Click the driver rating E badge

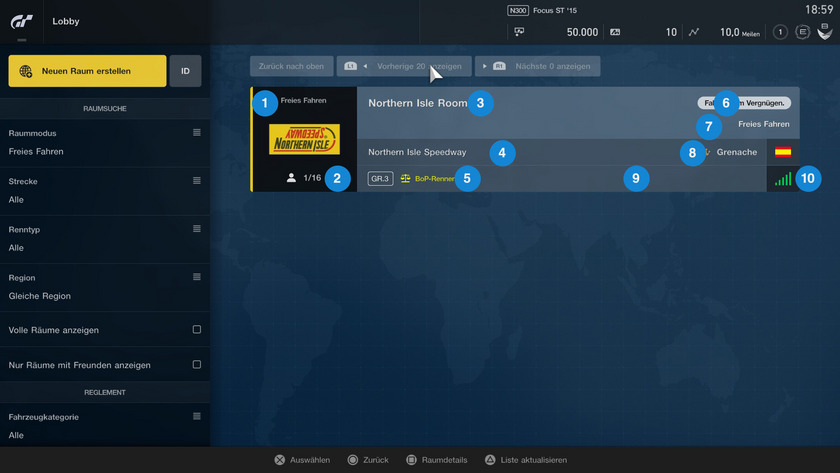pos(802,32)
